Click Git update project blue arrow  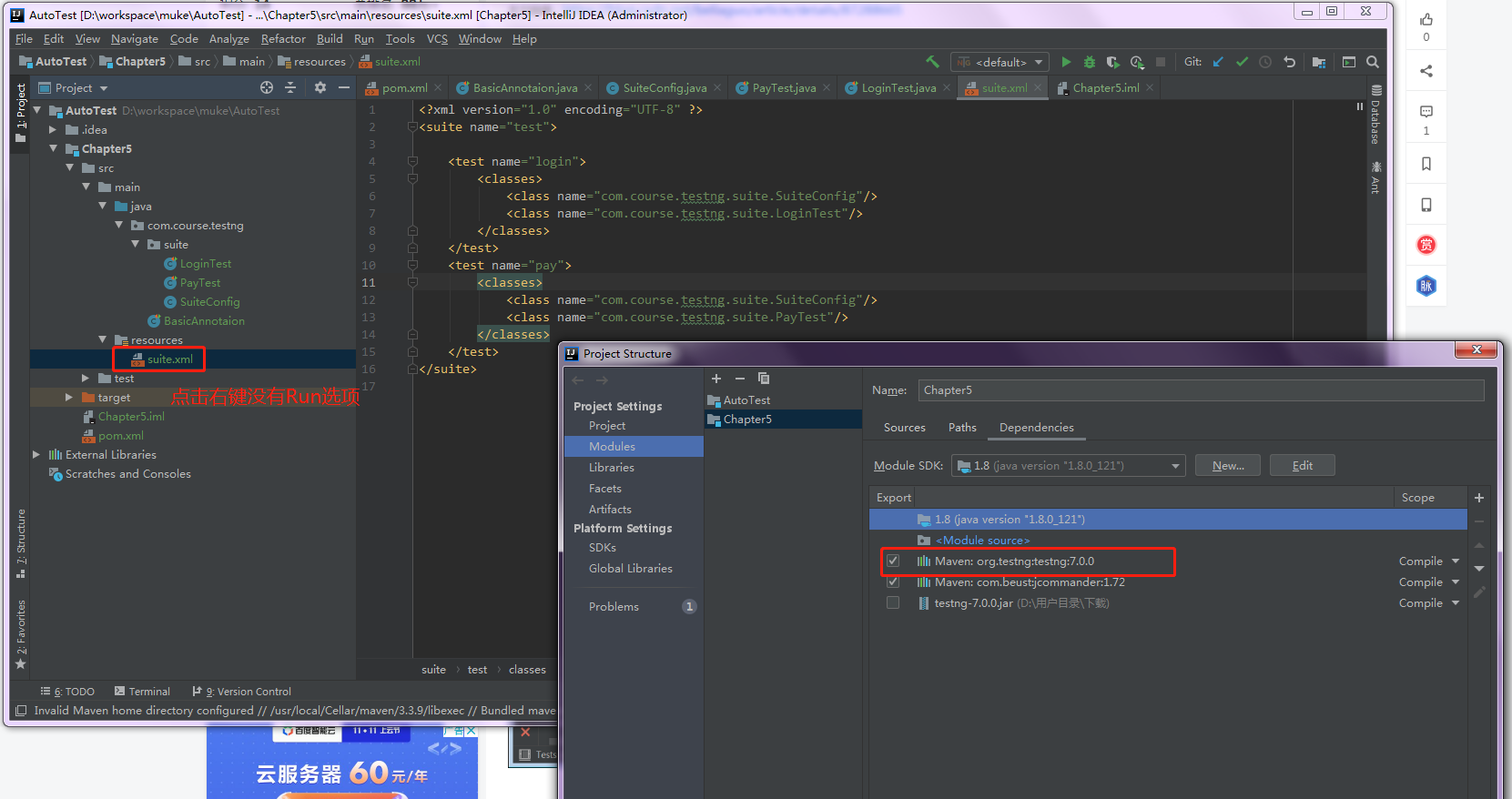(1219, 62)
